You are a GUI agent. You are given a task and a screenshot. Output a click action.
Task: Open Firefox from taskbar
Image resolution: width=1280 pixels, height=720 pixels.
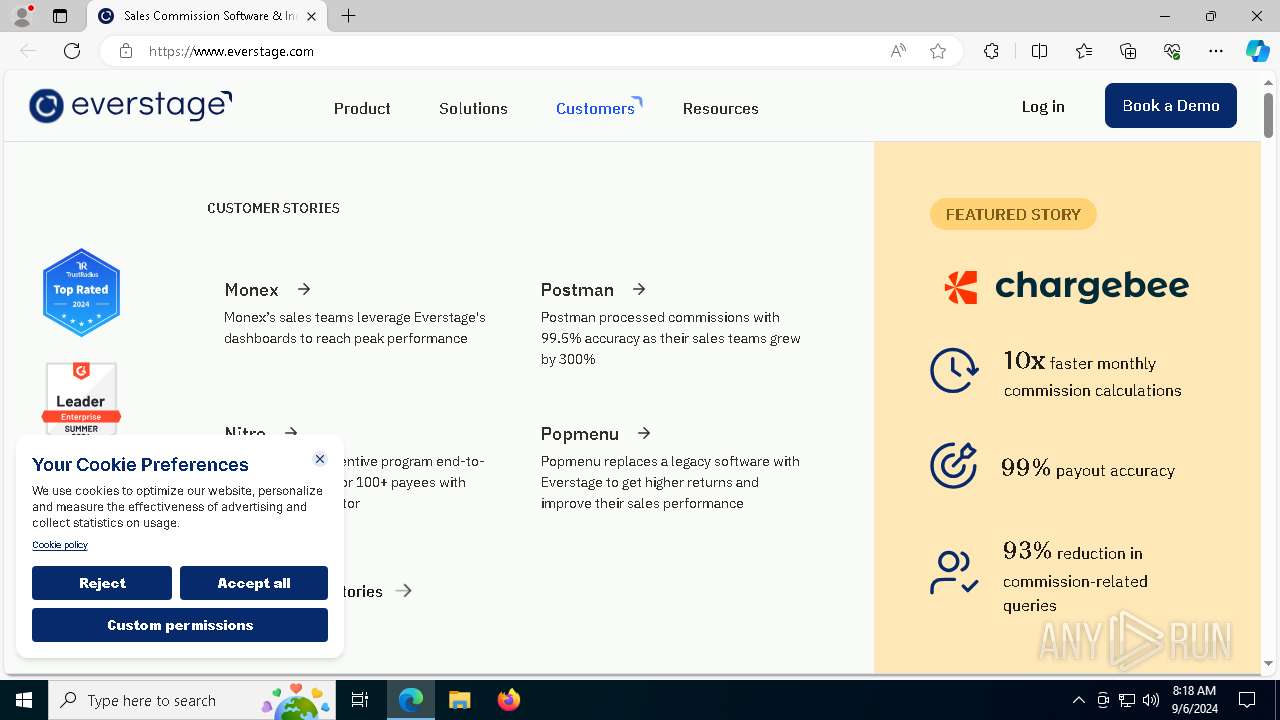pos(508,700)
